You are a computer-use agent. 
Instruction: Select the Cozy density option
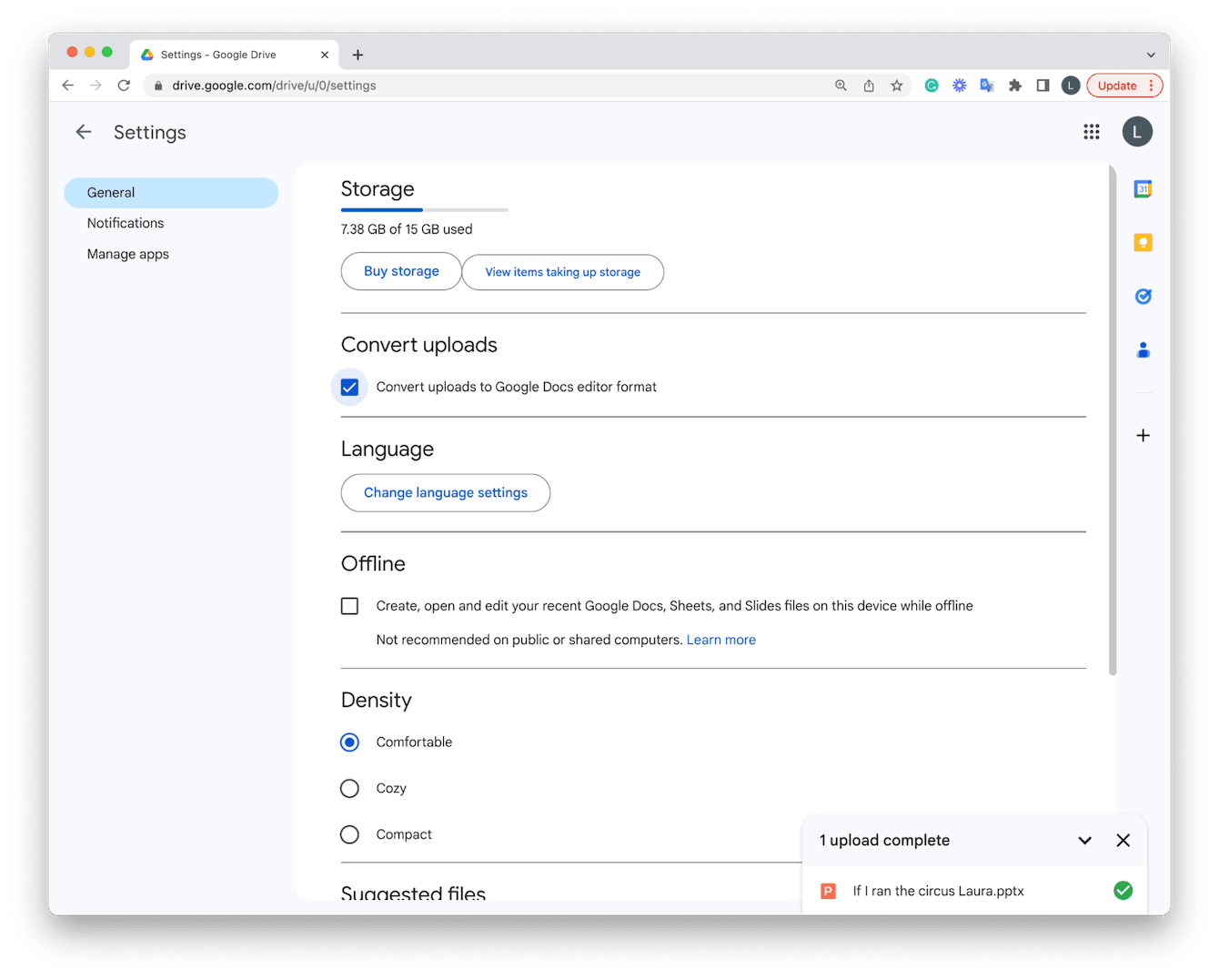tap(350, 789)
